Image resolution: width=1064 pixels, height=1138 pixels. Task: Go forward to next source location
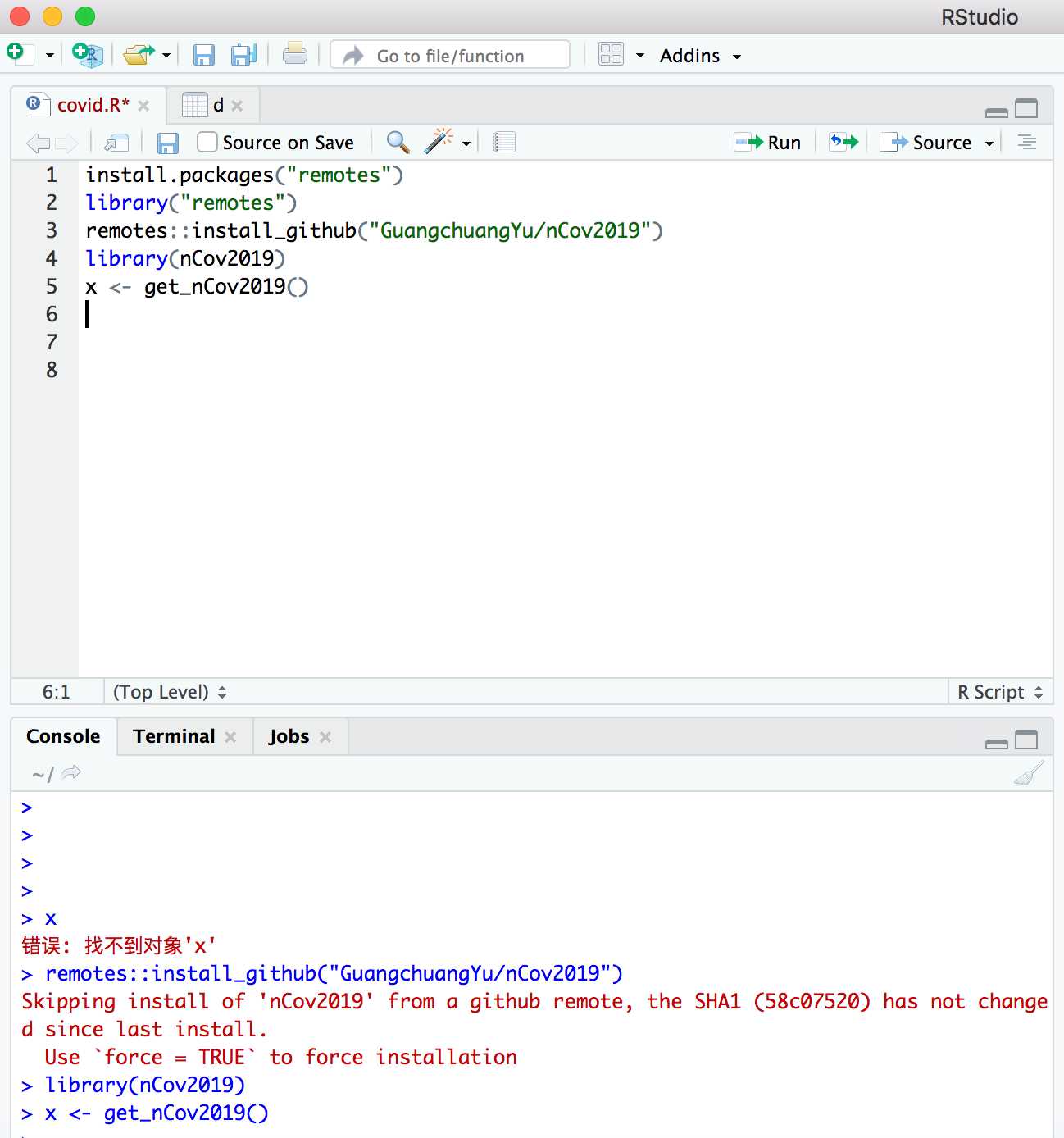pos(66,143)
